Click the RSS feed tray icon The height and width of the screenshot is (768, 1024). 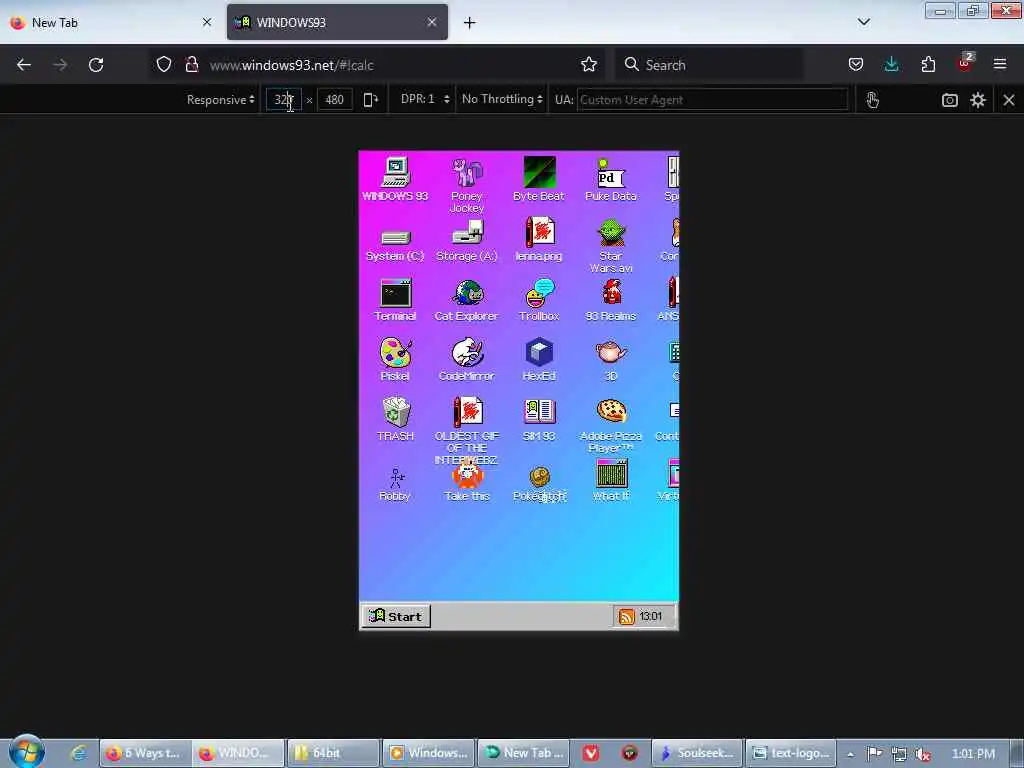coord(626,616)
